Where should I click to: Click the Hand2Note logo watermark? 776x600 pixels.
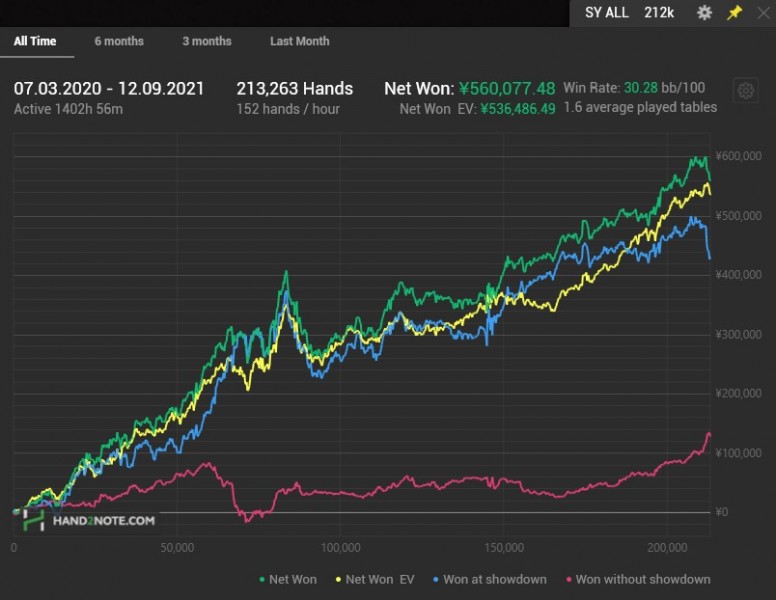coord(90,520)
